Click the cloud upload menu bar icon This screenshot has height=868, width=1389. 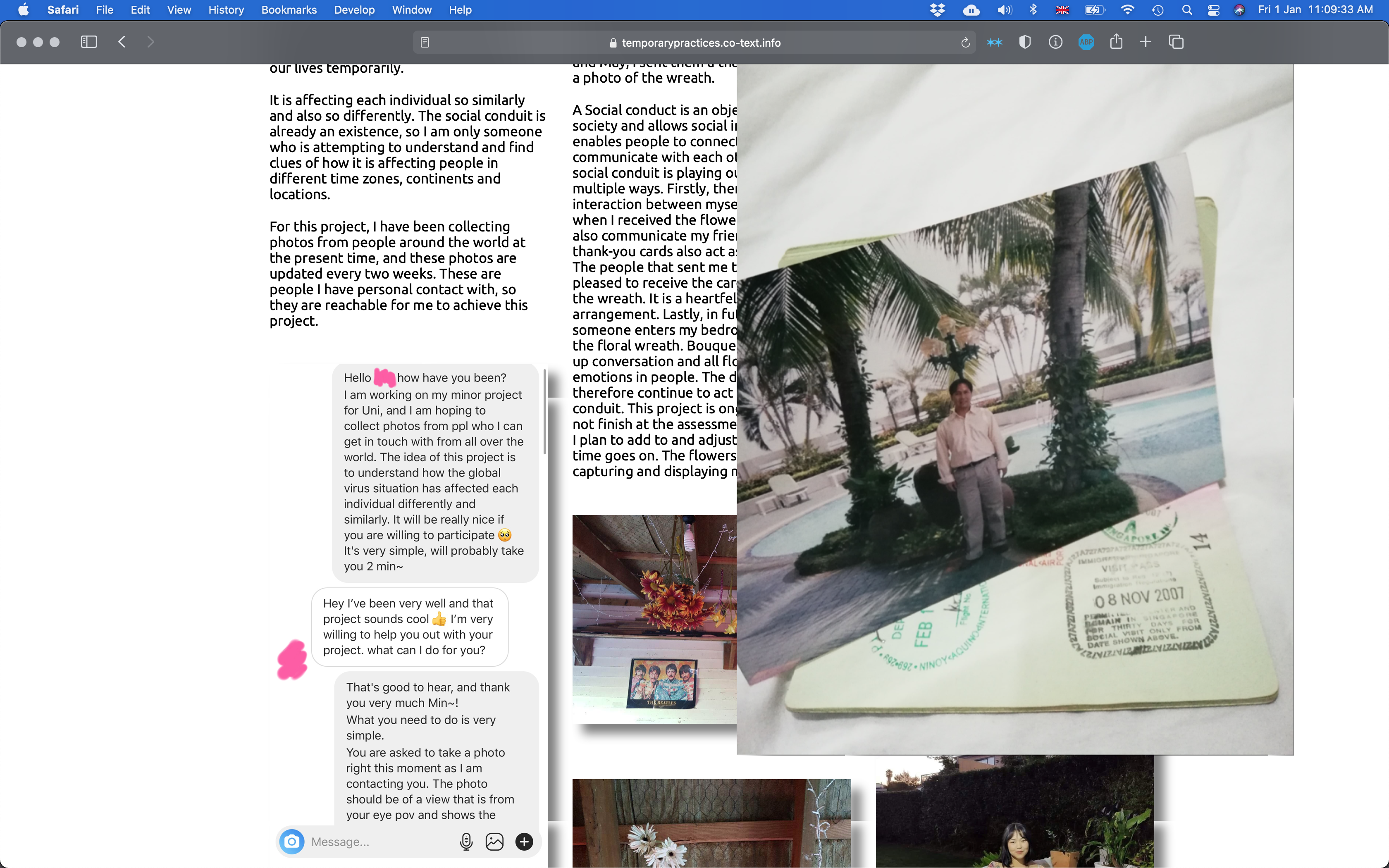pos(971,10)
